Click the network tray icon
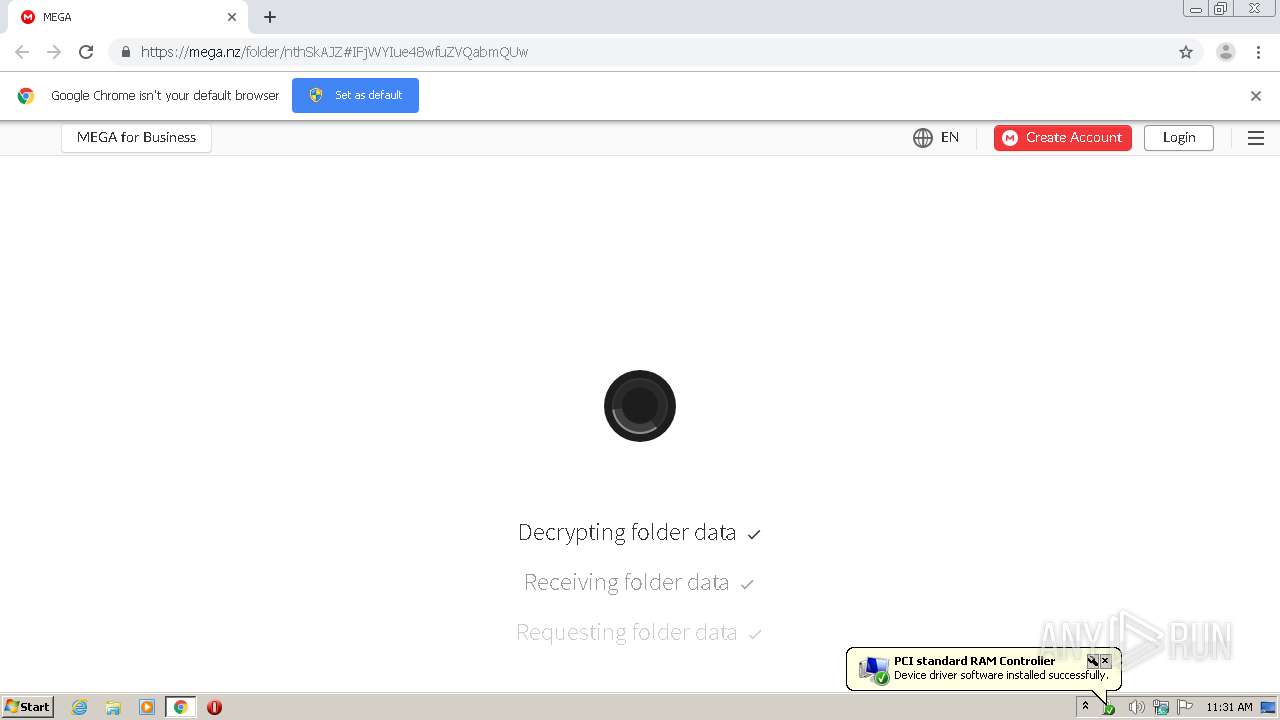The image size is (1280, 720). point(1161,707)
